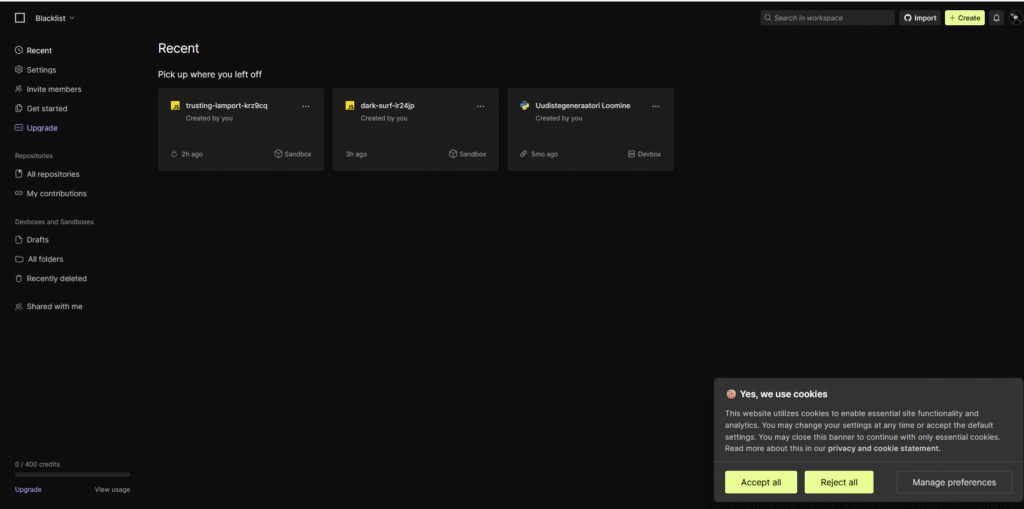Open more options for dark-surf-lr24jp

pos(481,105)
